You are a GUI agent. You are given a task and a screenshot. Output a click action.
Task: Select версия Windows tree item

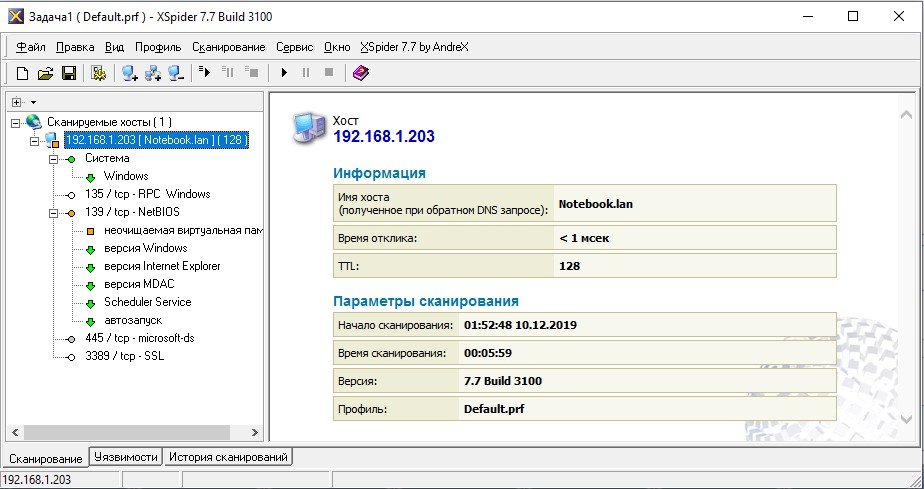146,248
